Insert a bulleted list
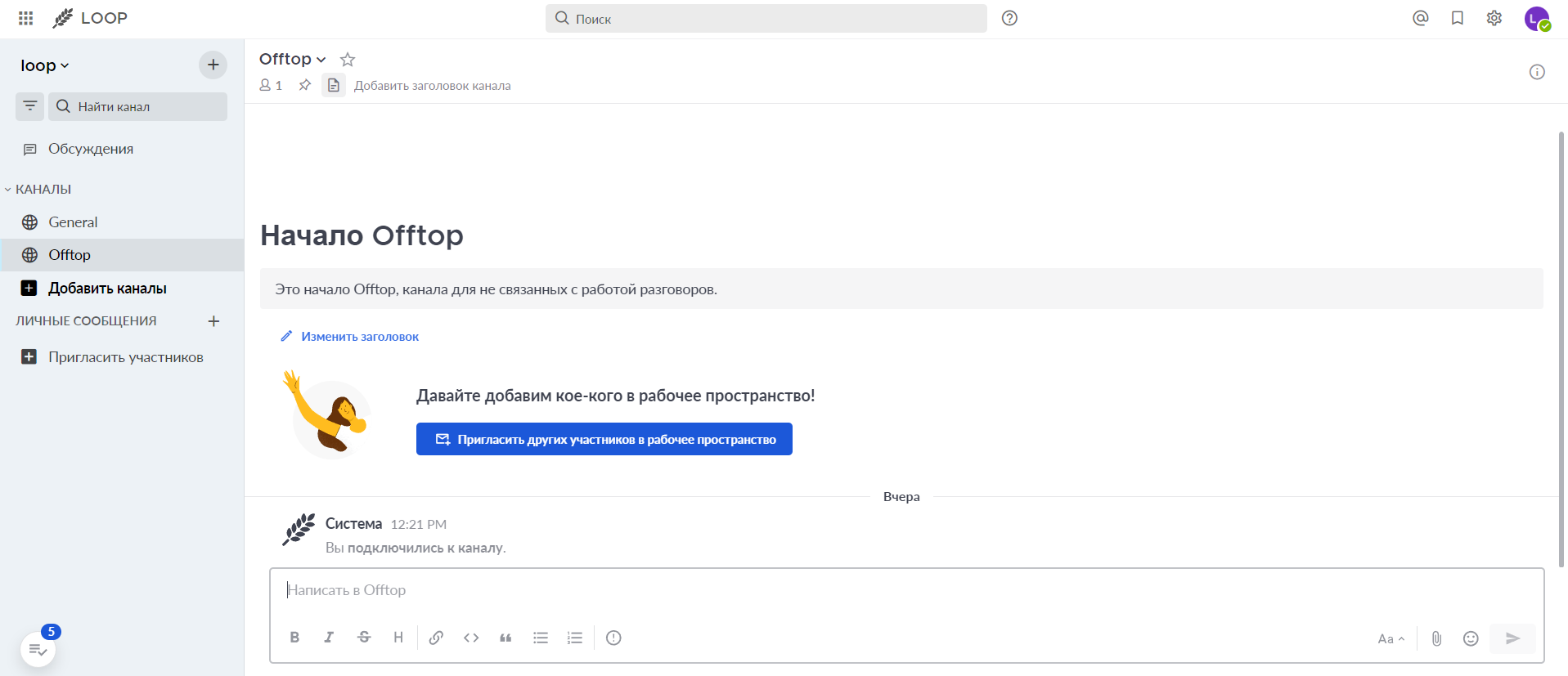Viewport: 1568px width, 676px height. point(541,638)
